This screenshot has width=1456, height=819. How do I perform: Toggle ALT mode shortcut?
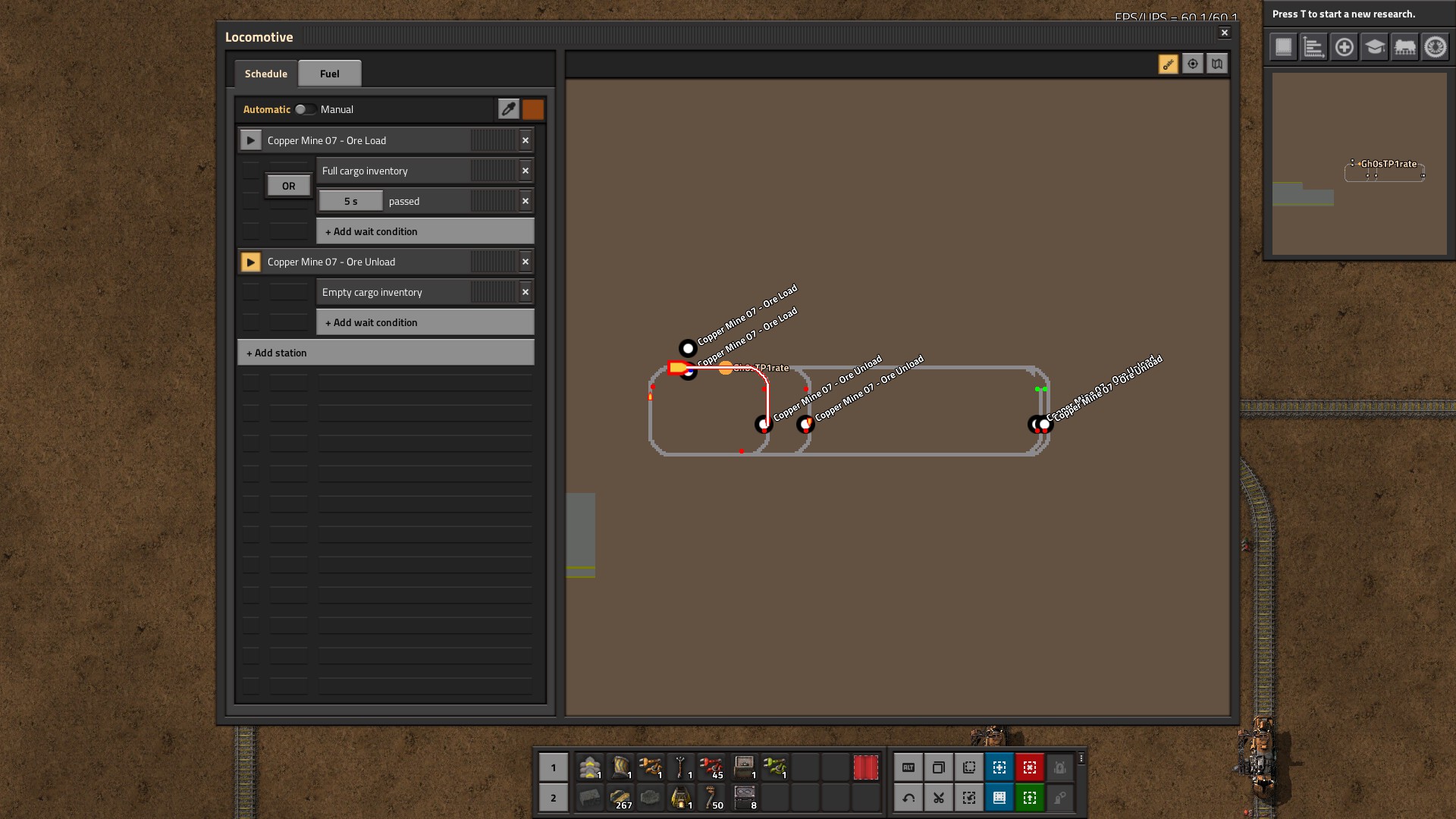(908, 767)
